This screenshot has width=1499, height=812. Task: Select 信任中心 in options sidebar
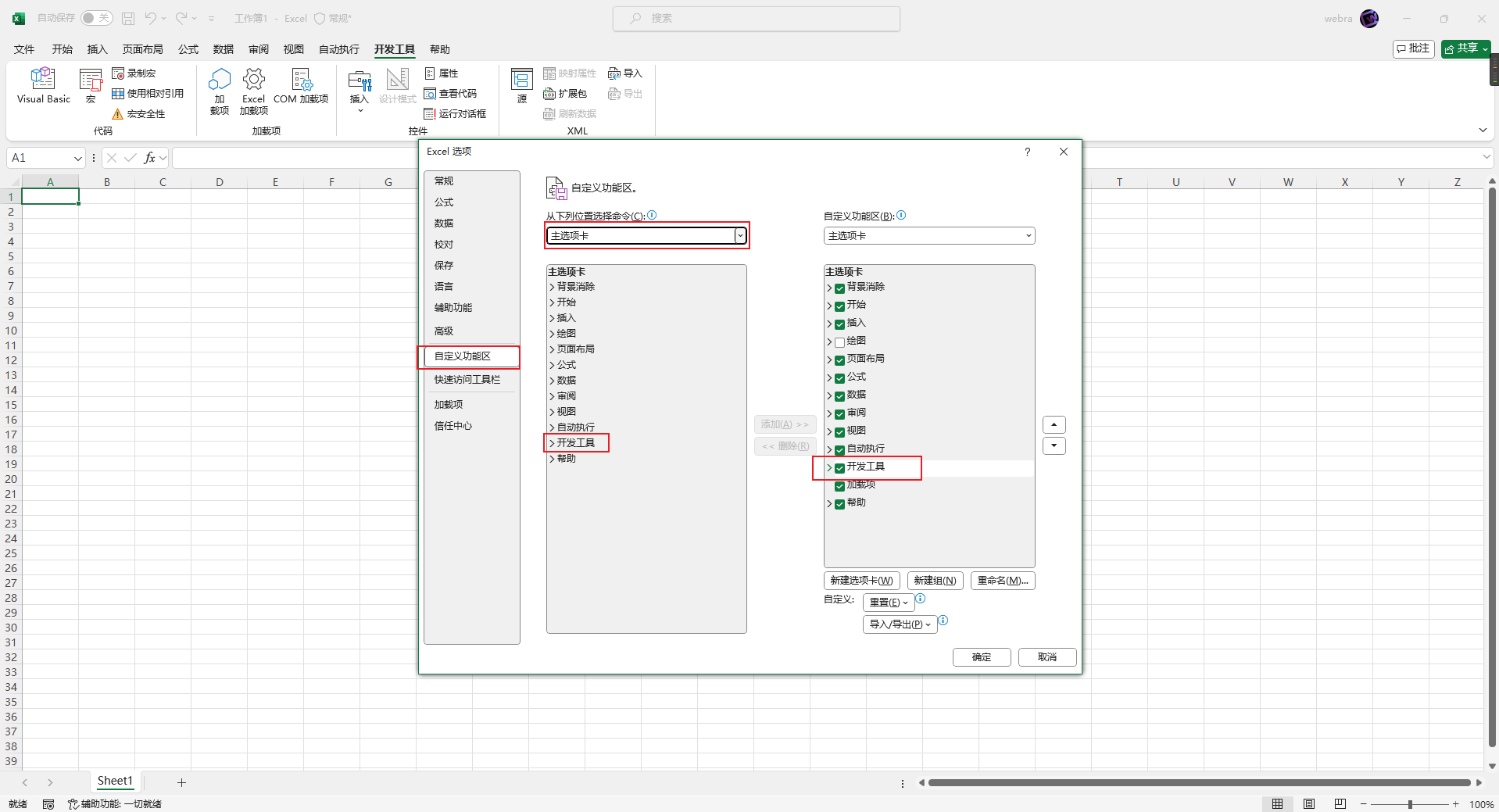click(x=471, y=426)
